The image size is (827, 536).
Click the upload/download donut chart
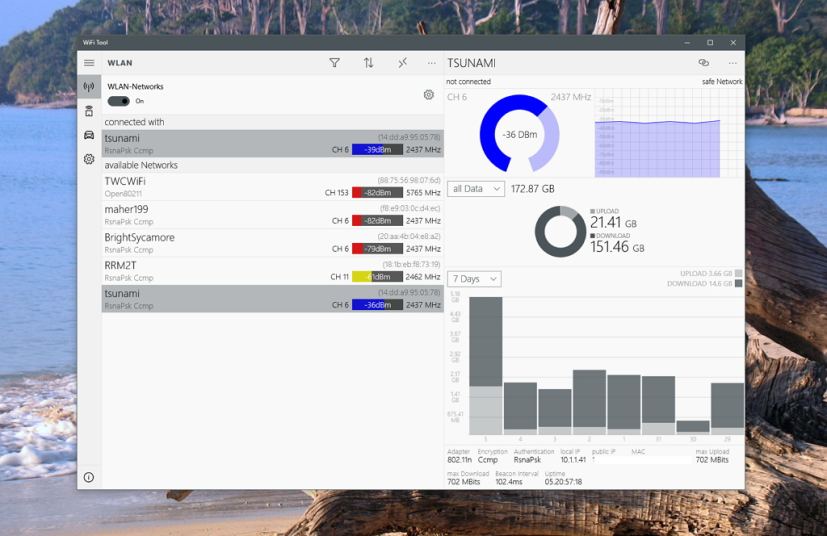click(560, 232)
